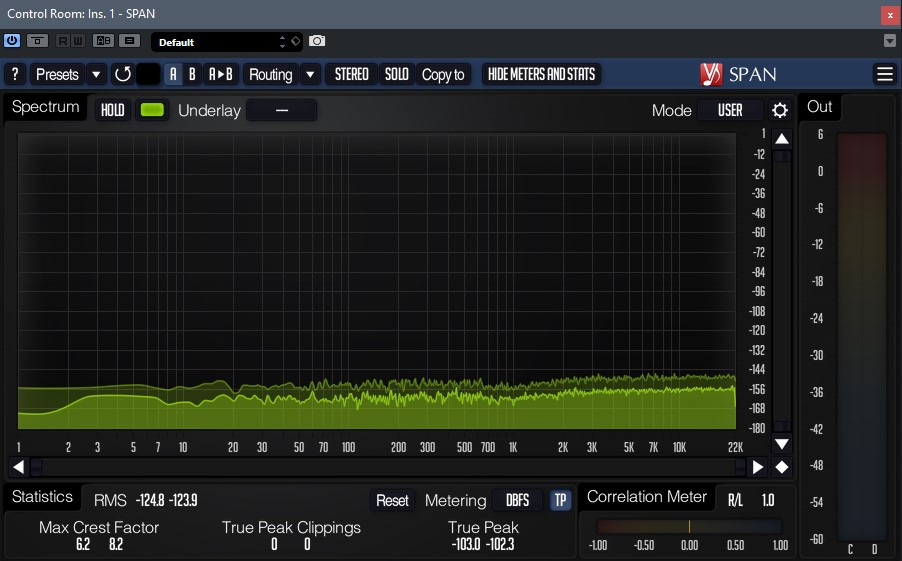The width and height of the screenshot is (902, 561).
Task: Toggle the spectrum HOLD button
Action: point(113,110)
